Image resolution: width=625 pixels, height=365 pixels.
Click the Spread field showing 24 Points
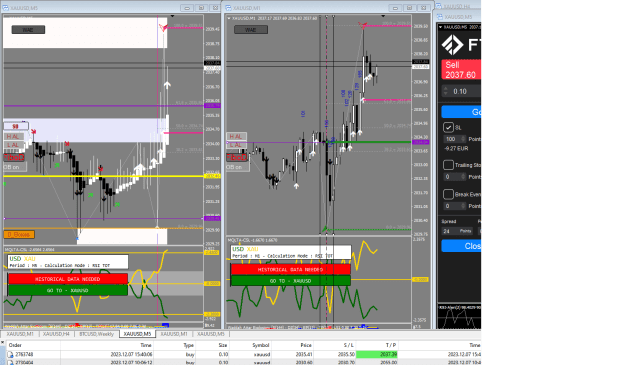[x=457, y=231]
